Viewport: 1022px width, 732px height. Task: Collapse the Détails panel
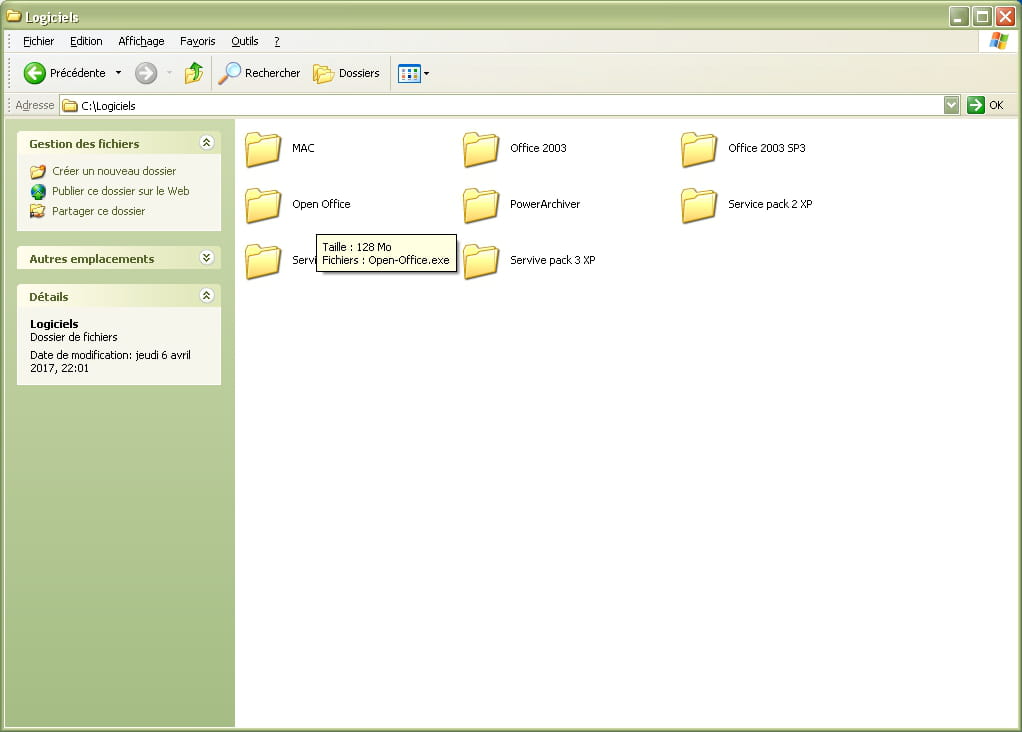[x=207, y=296]
